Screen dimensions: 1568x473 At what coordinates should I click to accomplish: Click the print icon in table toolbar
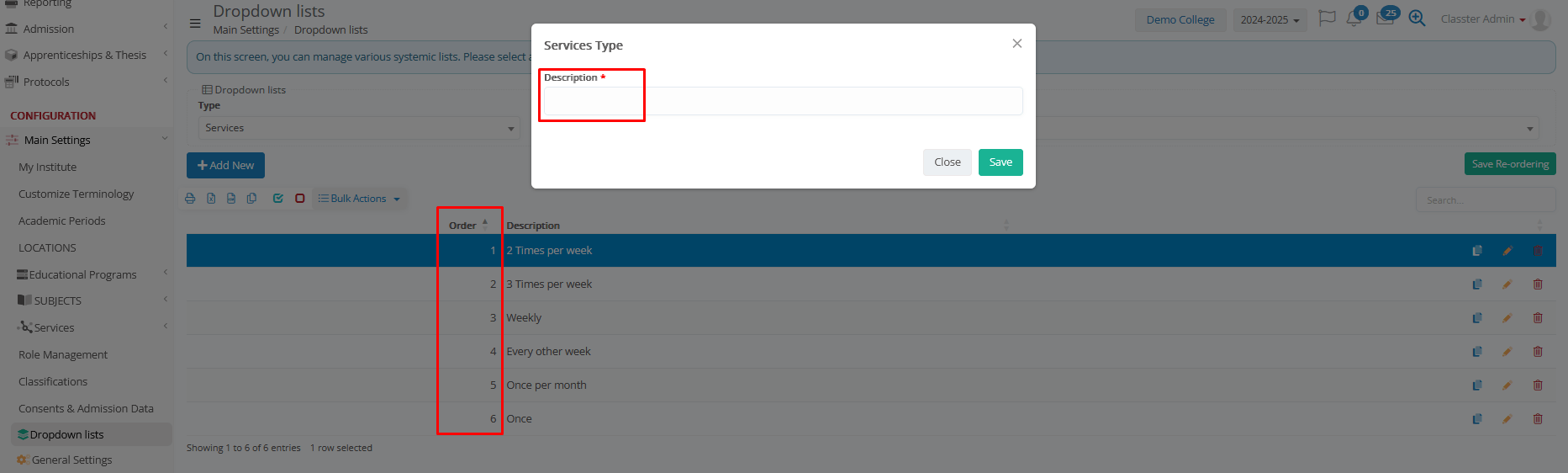pyautogui.click(x=190, y=199)
